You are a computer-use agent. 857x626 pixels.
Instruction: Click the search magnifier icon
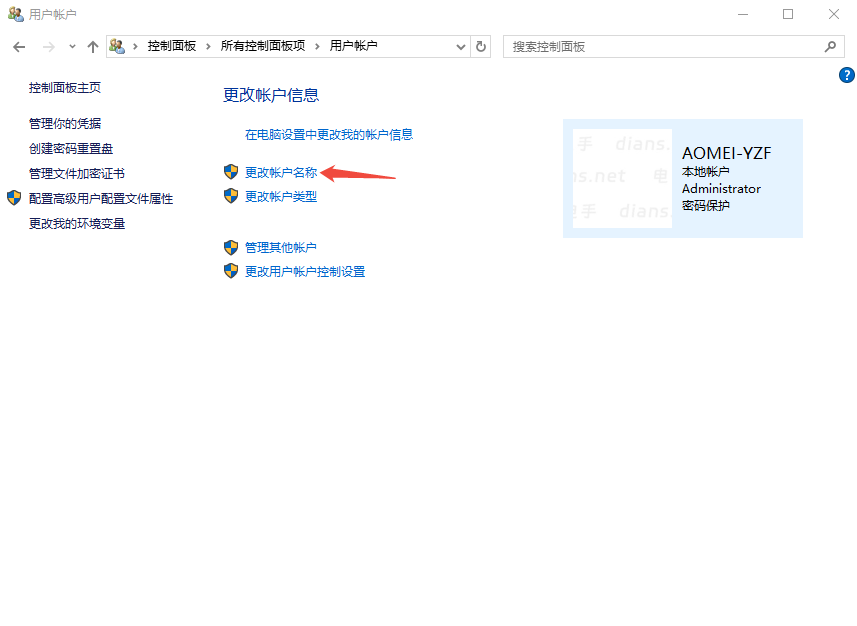pos(831,46)
